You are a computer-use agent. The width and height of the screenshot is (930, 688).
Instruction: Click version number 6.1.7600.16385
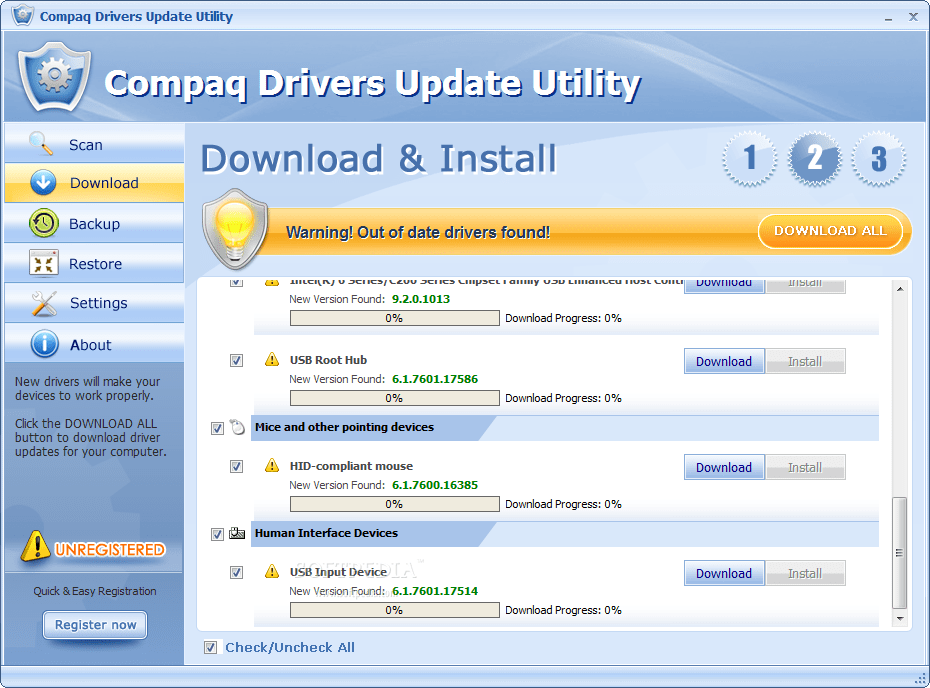tap(435, 485)
